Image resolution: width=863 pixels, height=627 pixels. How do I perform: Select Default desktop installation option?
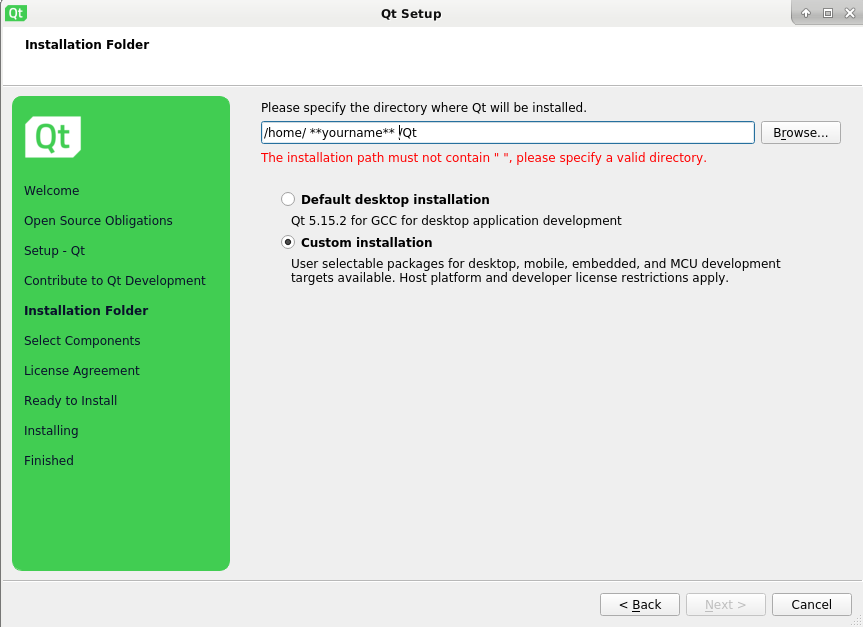pos(288,199)
